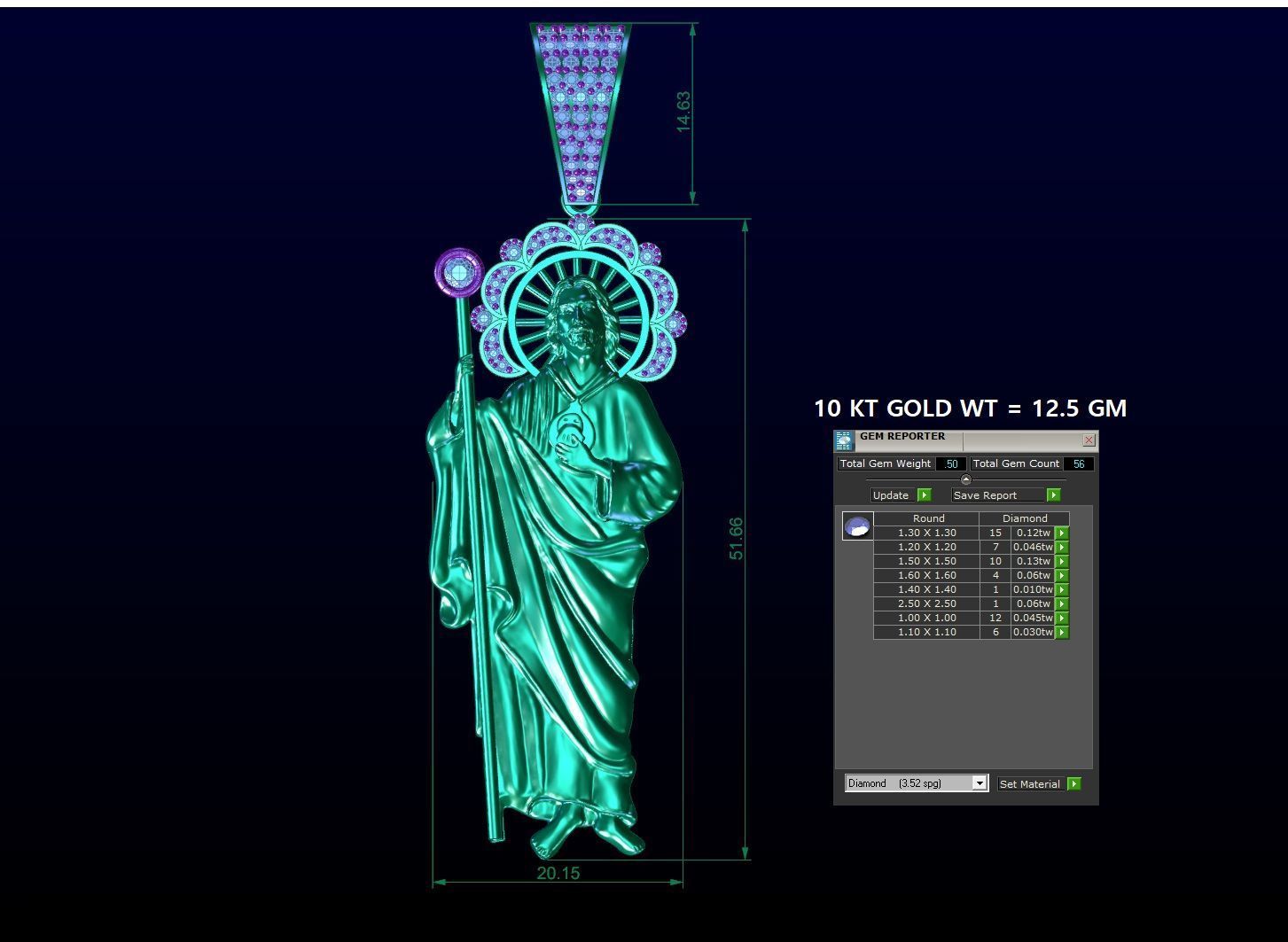Click the 14.63 bail dimension label
The image size is (1288, 942).
click(683, 112)
